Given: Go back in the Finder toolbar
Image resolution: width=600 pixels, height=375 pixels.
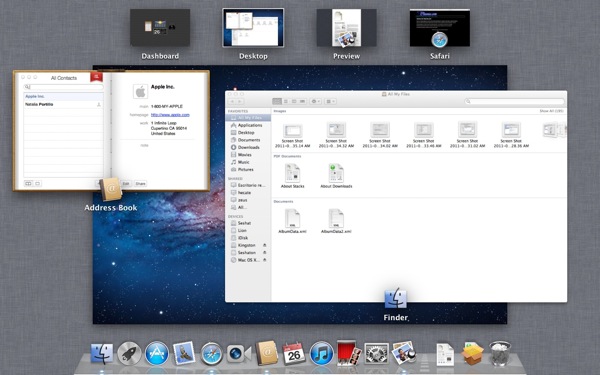Looking at the screenshot, I should pos(232,101).
